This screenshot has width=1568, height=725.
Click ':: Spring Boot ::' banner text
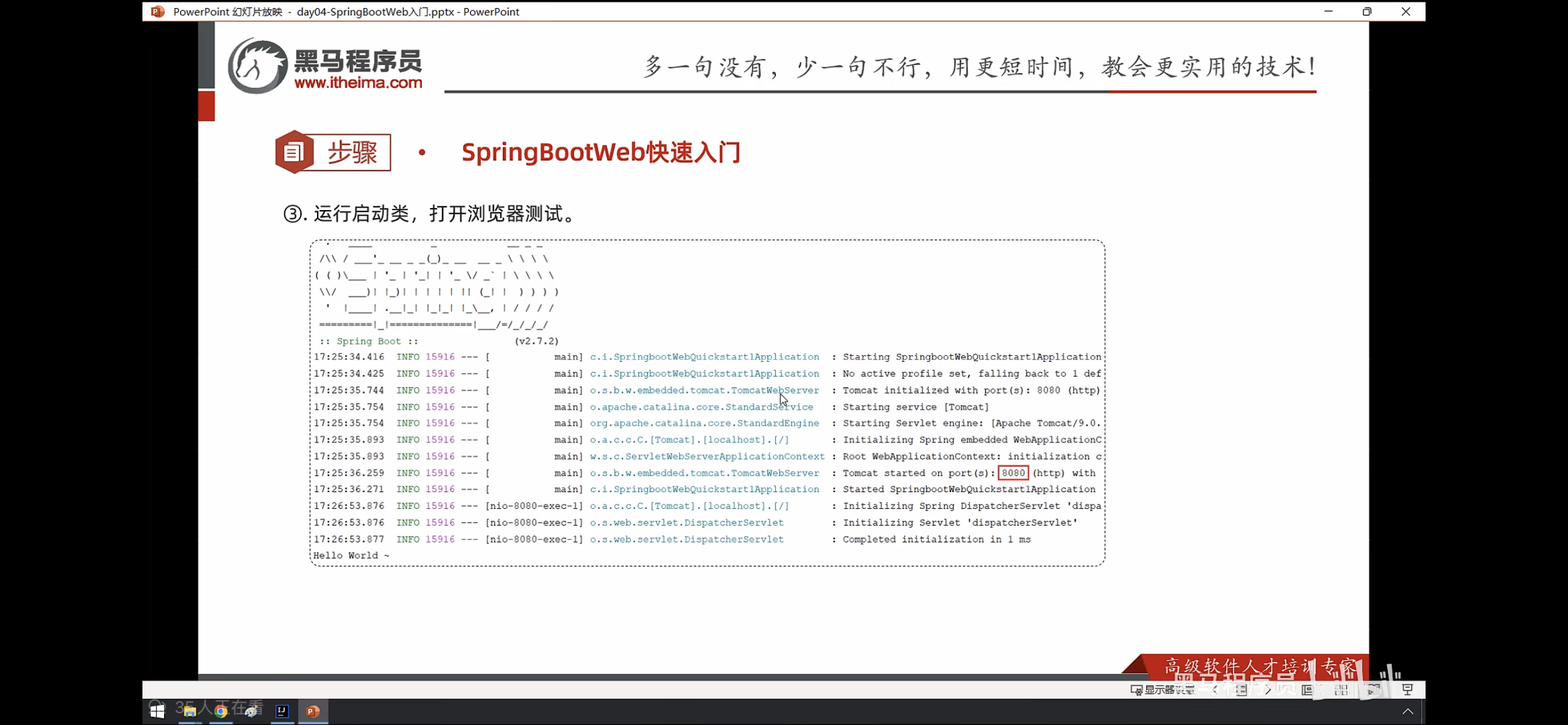coord(368,341)
